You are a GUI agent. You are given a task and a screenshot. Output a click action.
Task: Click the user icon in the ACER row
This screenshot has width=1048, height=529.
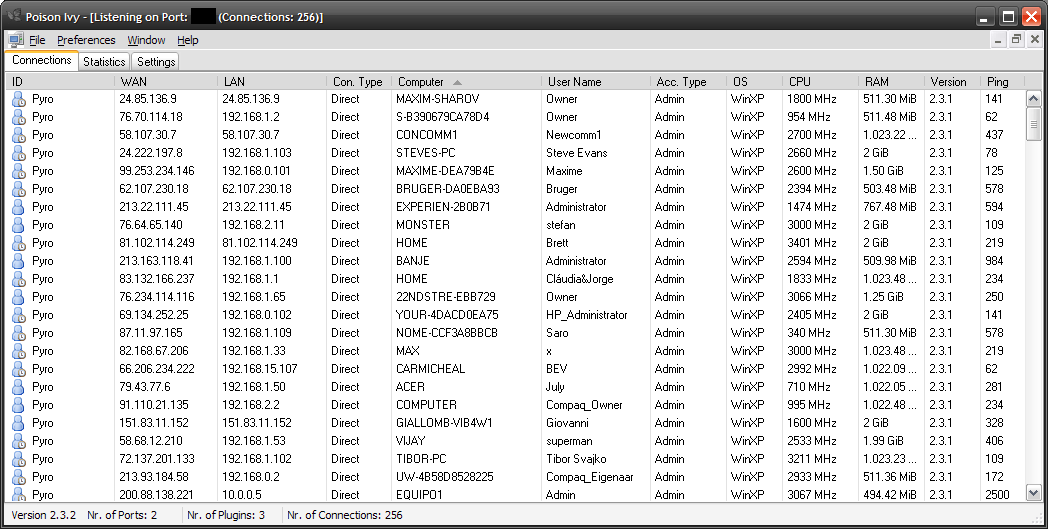[19, 387]
